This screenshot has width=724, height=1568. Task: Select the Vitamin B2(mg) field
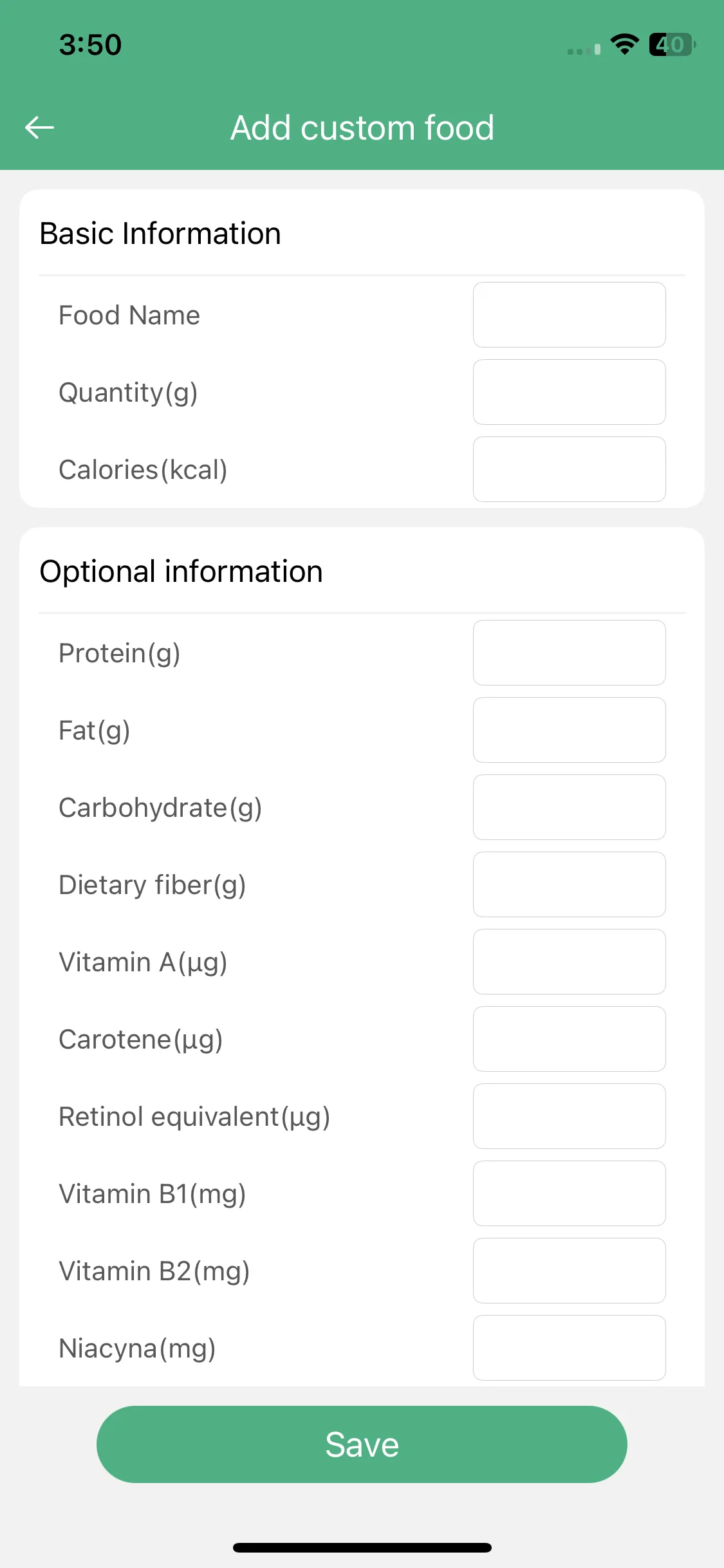point(570,1271)
